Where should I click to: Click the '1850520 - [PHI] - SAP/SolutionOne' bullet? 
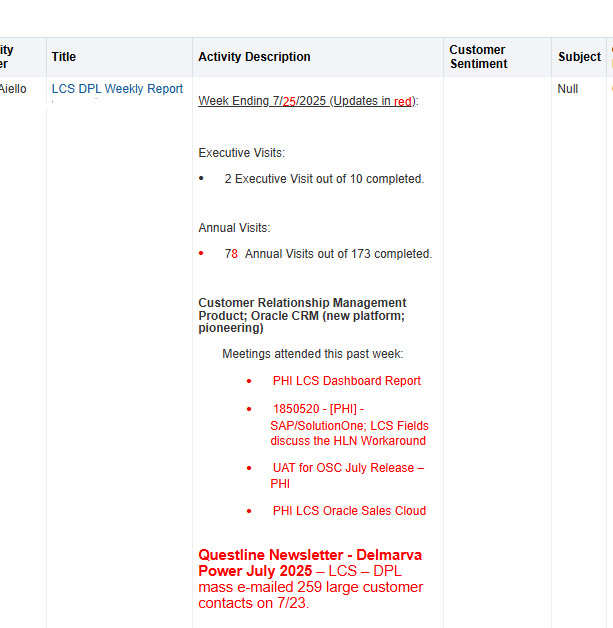pos(349,425)
